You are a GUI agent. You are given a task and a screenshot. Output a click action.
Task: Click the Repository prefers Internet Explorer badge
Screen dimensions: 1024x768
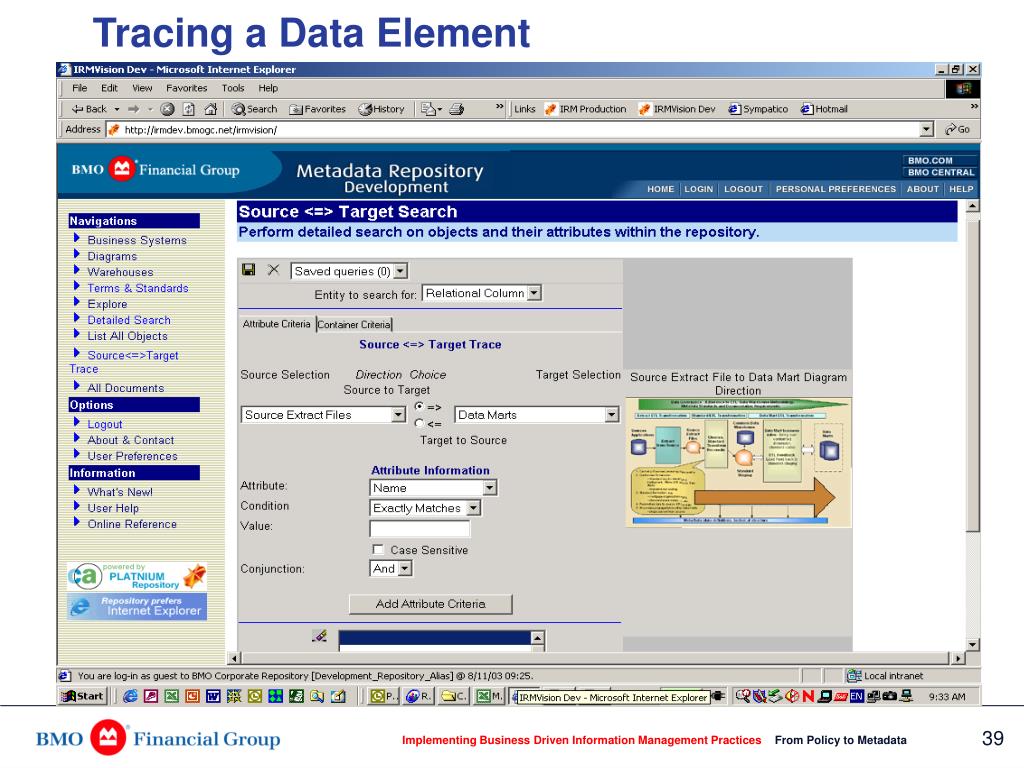coord(137,606)
